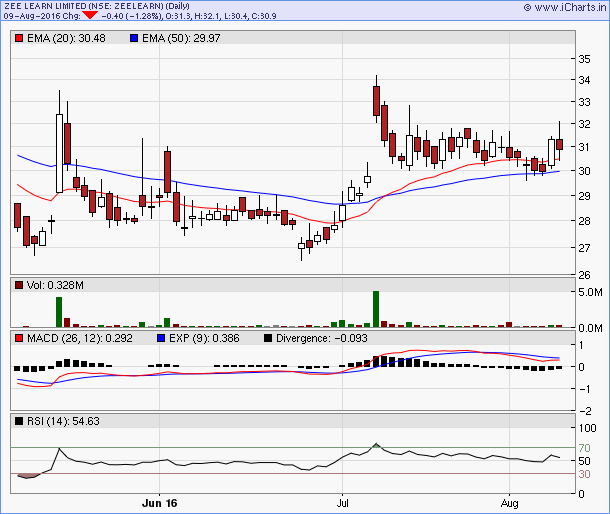Image resolution: width=610 pixels, height=514 pixels.
Task: Click the dark red Vol legend swatch
Action: [x=19, y=285]
